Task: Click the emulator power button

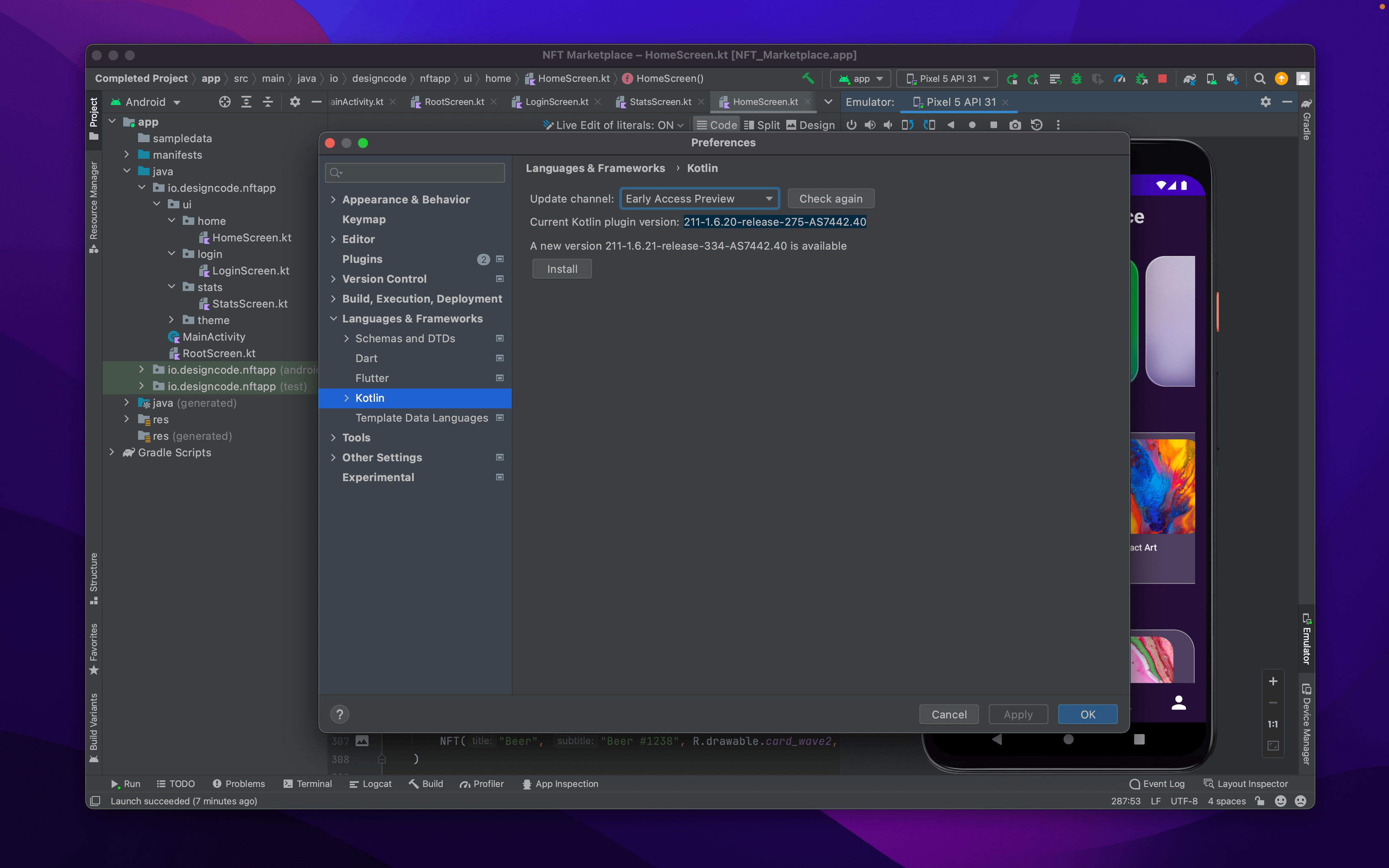Action: coord(851,124)
